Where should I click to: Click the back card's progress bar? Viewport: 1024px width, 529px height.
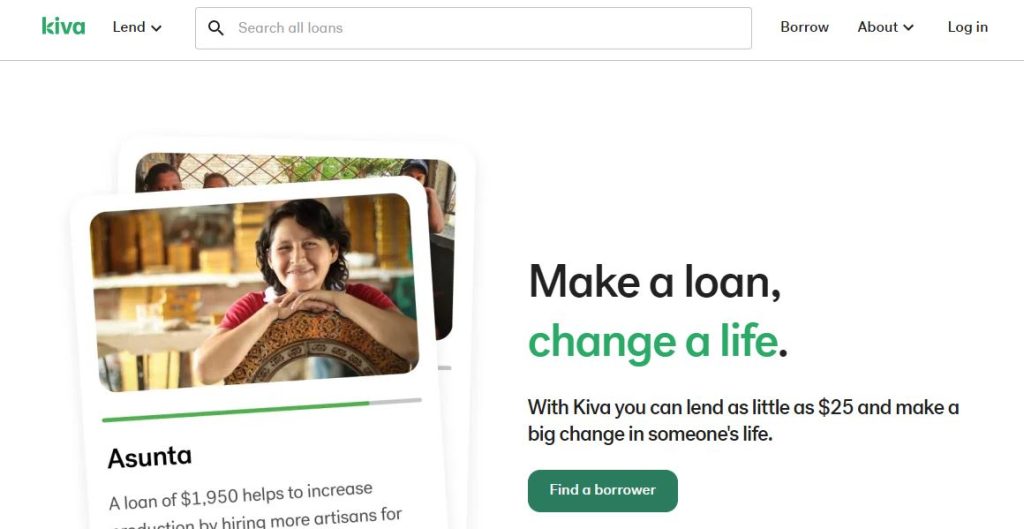coord(445,368)
